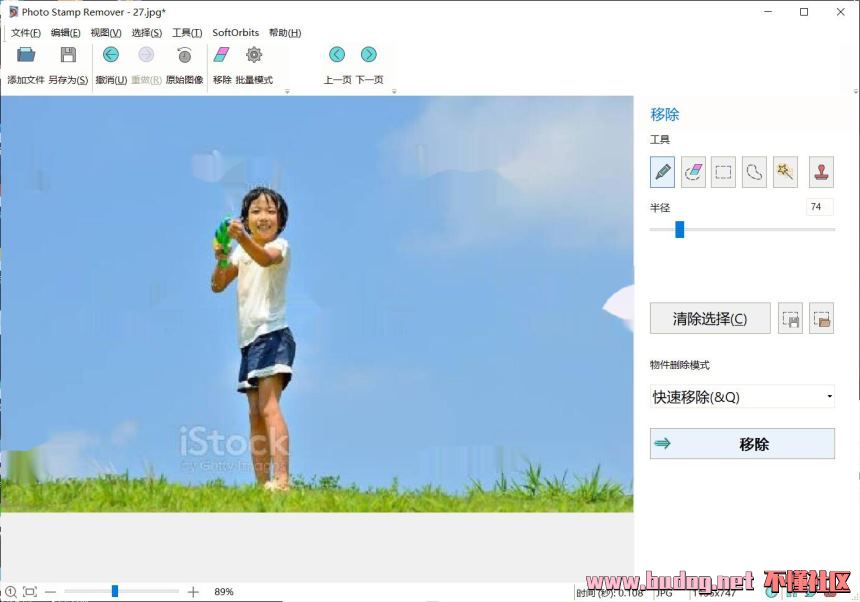
Task: Go to 下一页 next image
Action: [369, 56]
